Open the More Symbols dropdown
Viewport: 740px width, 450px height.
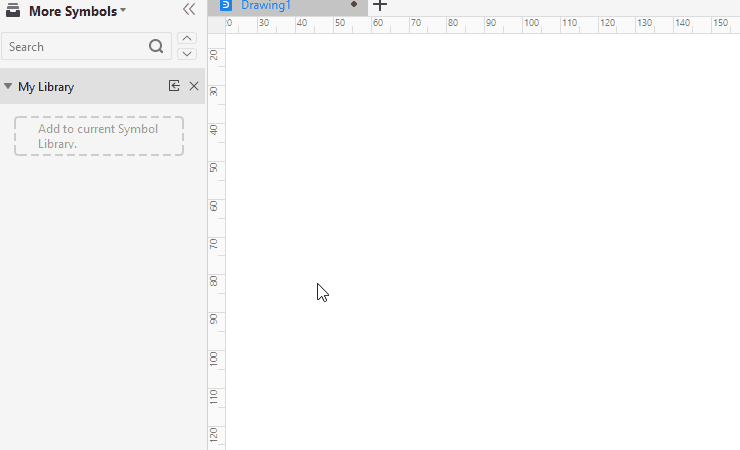(77, 11)
